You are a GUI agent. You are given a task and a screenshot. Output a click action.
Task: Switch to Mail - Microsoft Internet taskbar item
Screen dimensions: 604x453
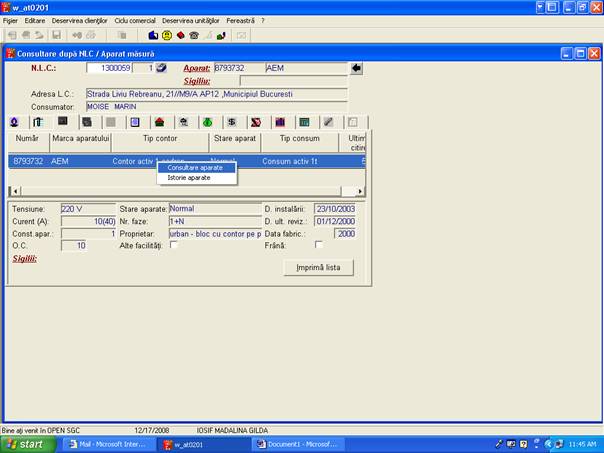click(107, 445)
